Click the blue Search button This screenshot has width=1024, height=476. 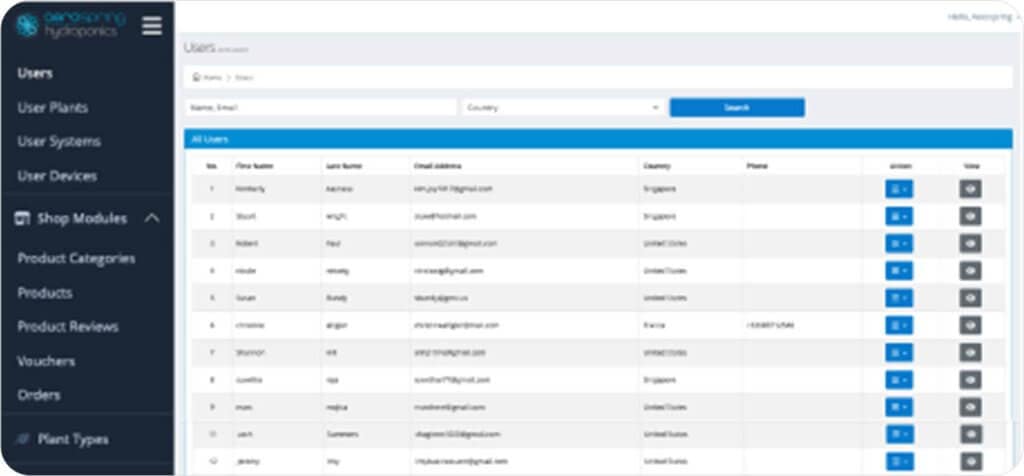(737, 108)
